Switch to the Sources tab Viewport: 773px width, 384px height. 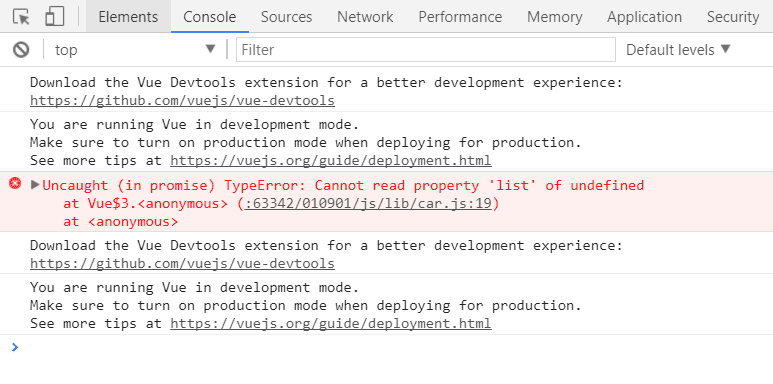tap(286, 17)
